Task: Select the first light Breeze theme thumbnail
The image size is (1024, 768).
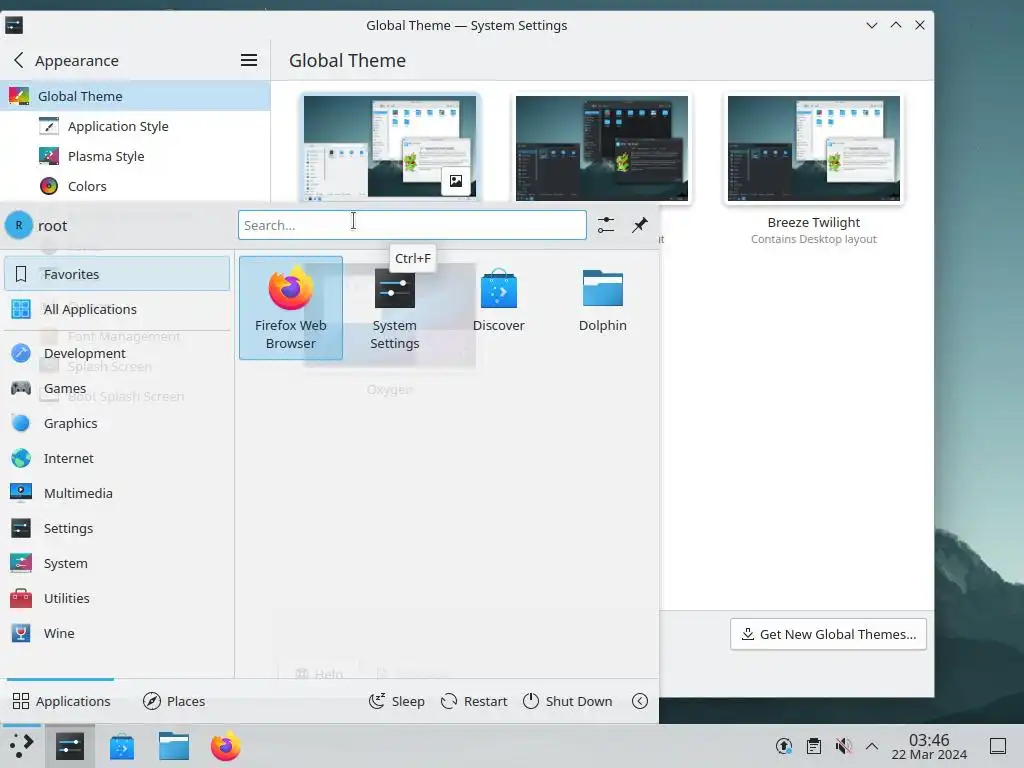Action: [390, 148]
